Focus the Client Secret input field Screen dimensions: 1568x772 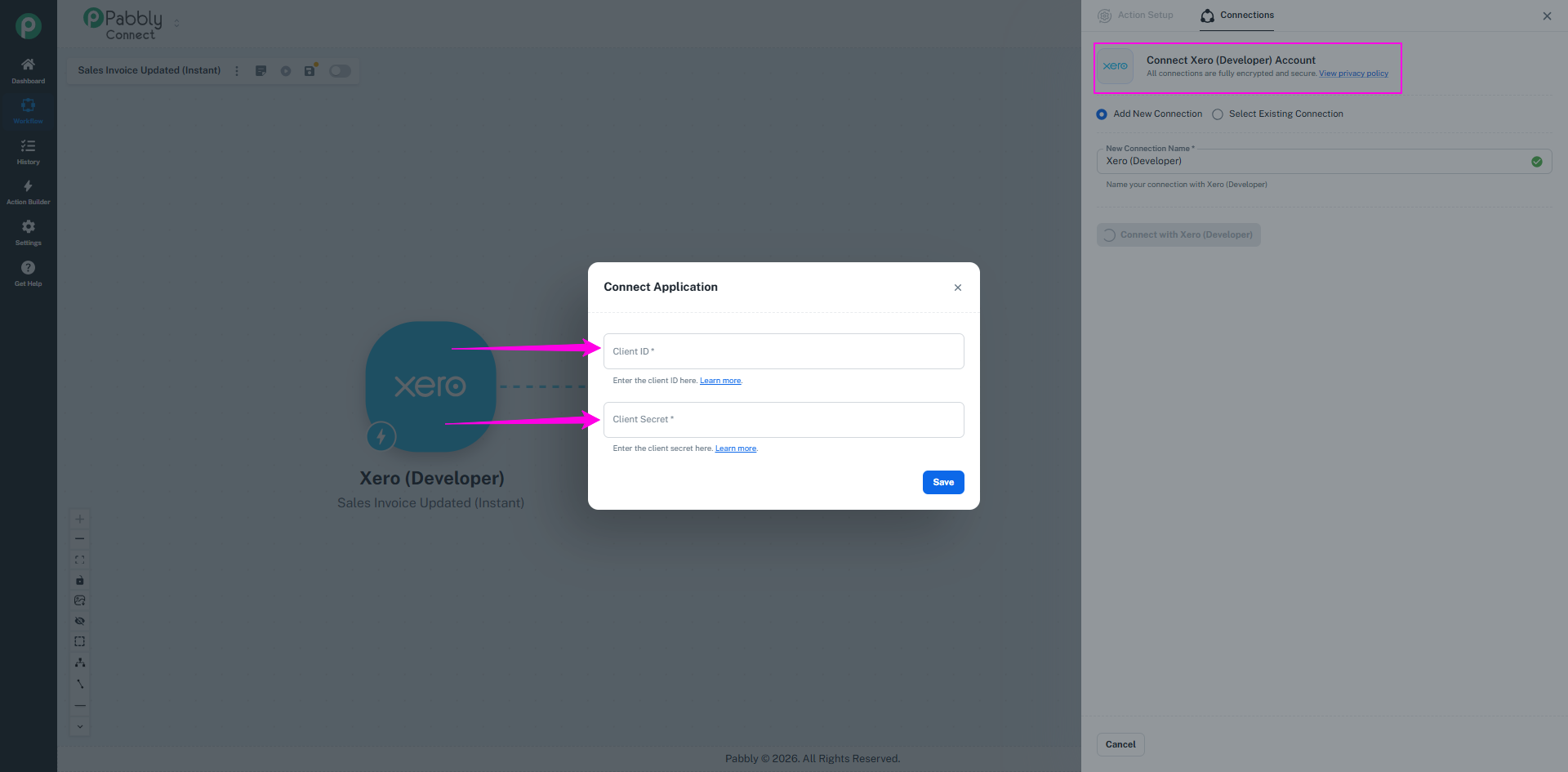[784, 420]
